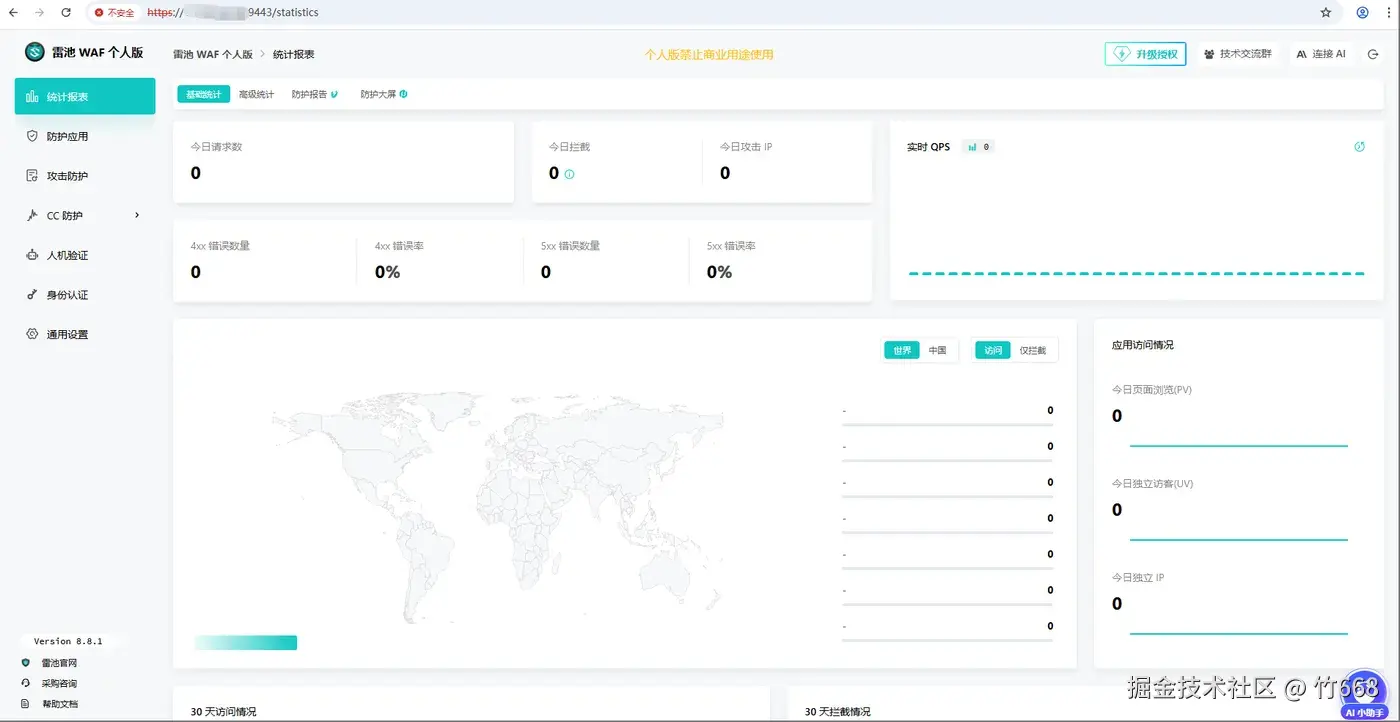Open the browser three-dot menu

[1388, 13]
